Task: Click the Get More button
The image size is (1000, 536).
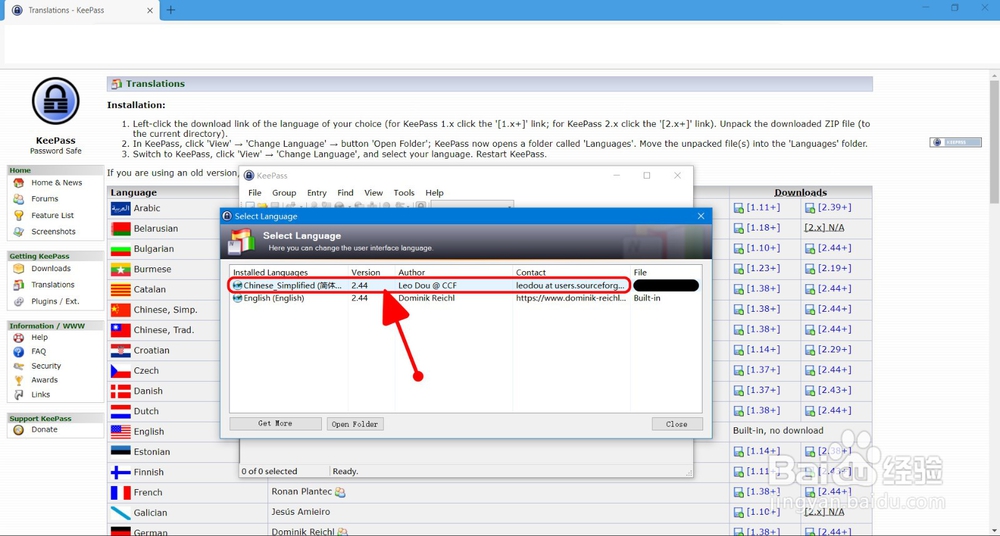Action: click(276, 424)
